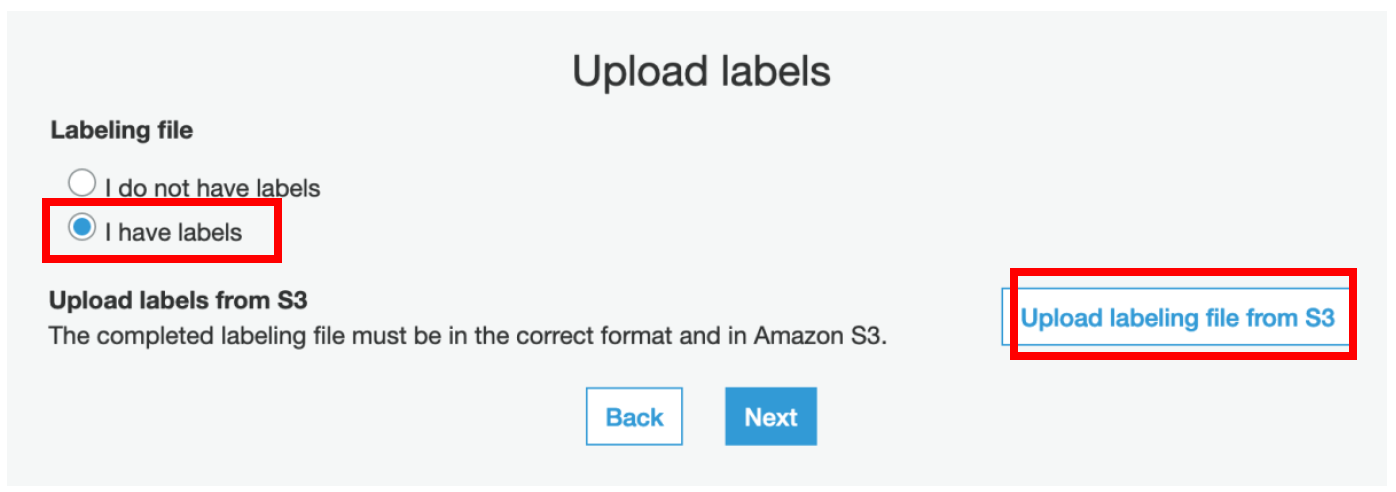Image resolution: width=1396 pixels, height=492 pixels.
Task: Return to the previous step with Back
Action: click(634, 417)
